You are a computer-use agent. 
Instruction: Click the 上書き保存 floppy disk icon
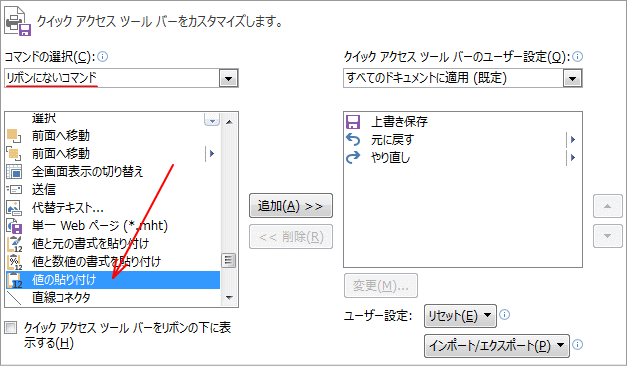[x=353, y=122]
